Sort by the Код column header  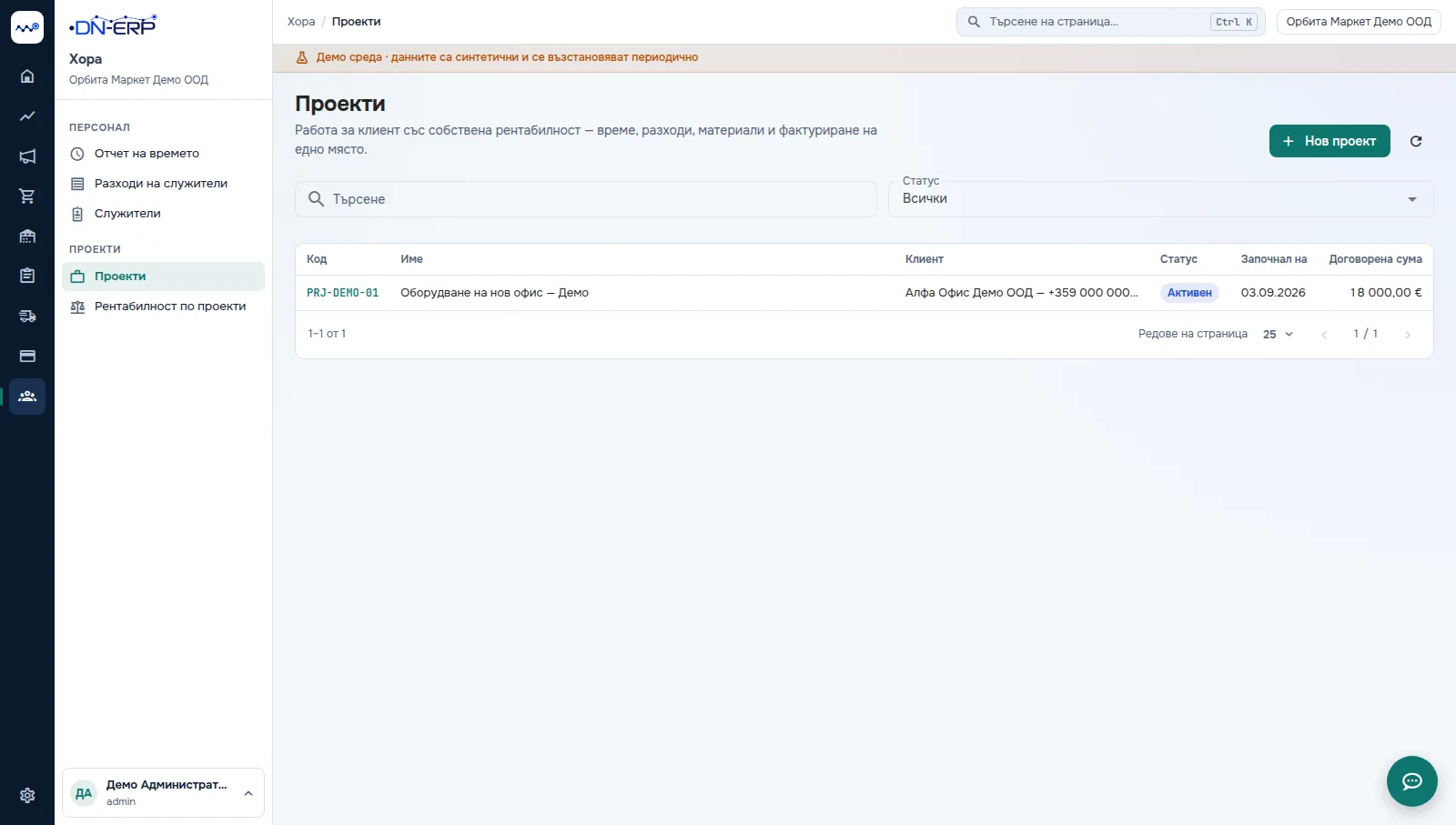[317, 259]
